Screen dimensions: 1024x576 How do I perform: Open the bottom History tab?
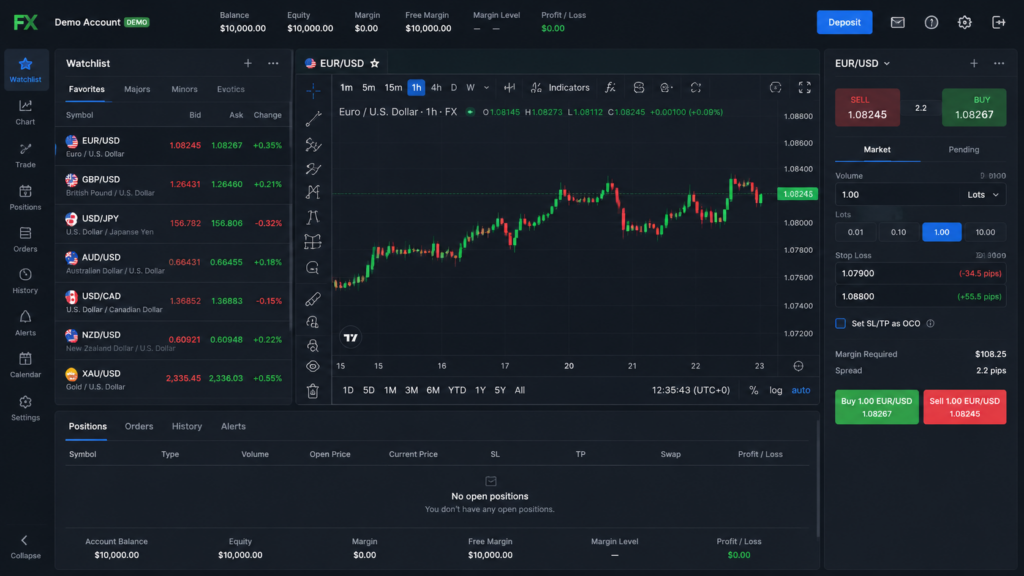point(187,426)
